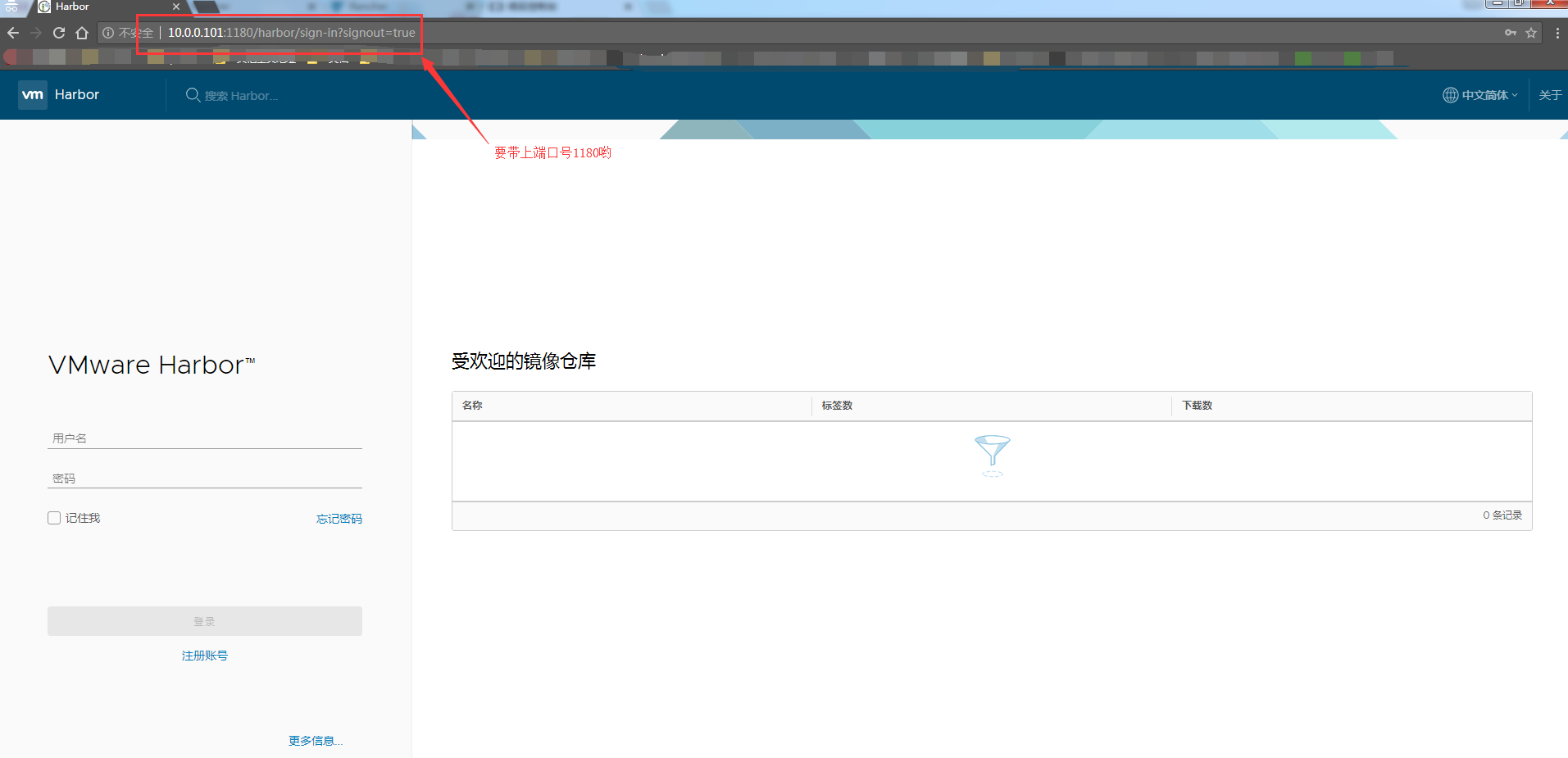The image size is (1568, 758).
Task: Sort by 标签数 column header
Action: point(837,406)
